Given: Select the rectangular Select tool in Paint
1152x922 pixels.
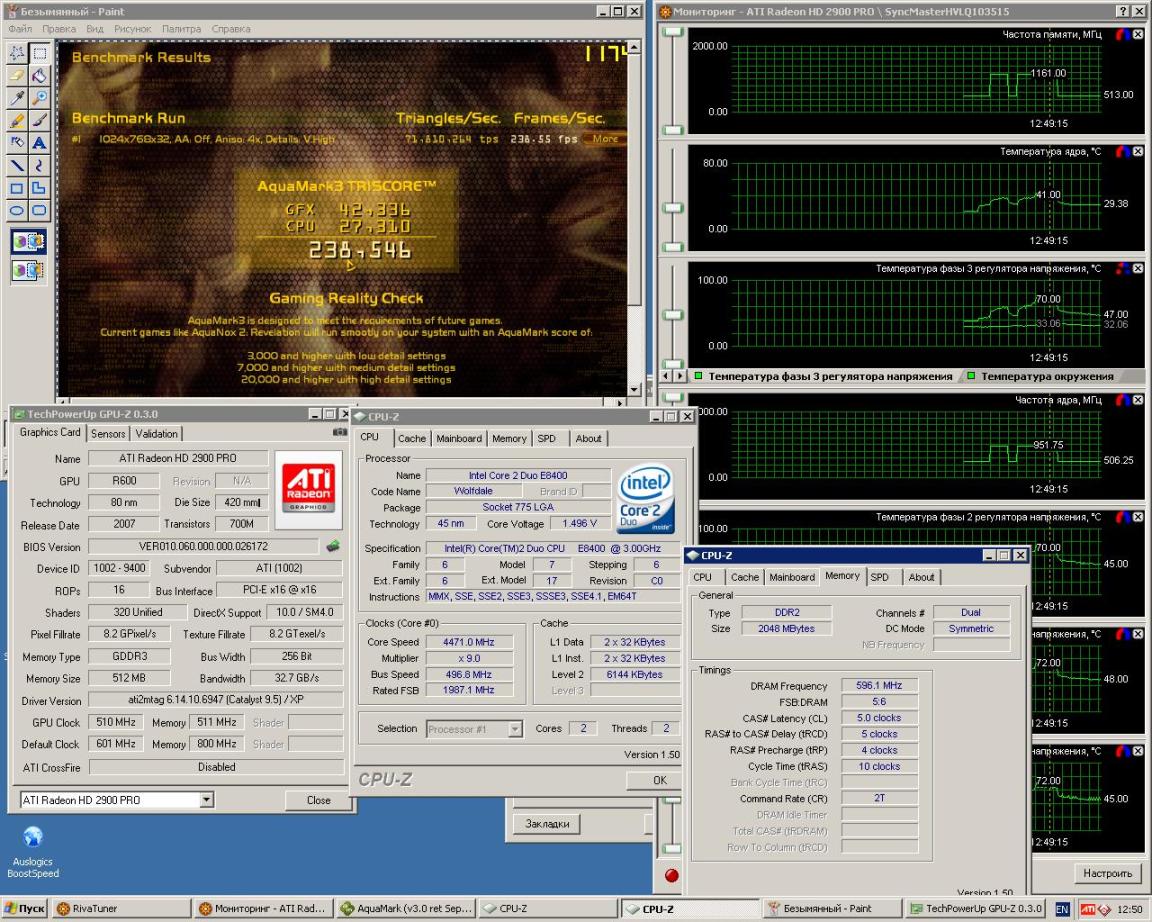Looking at the screenshot, I should [39, 53].
